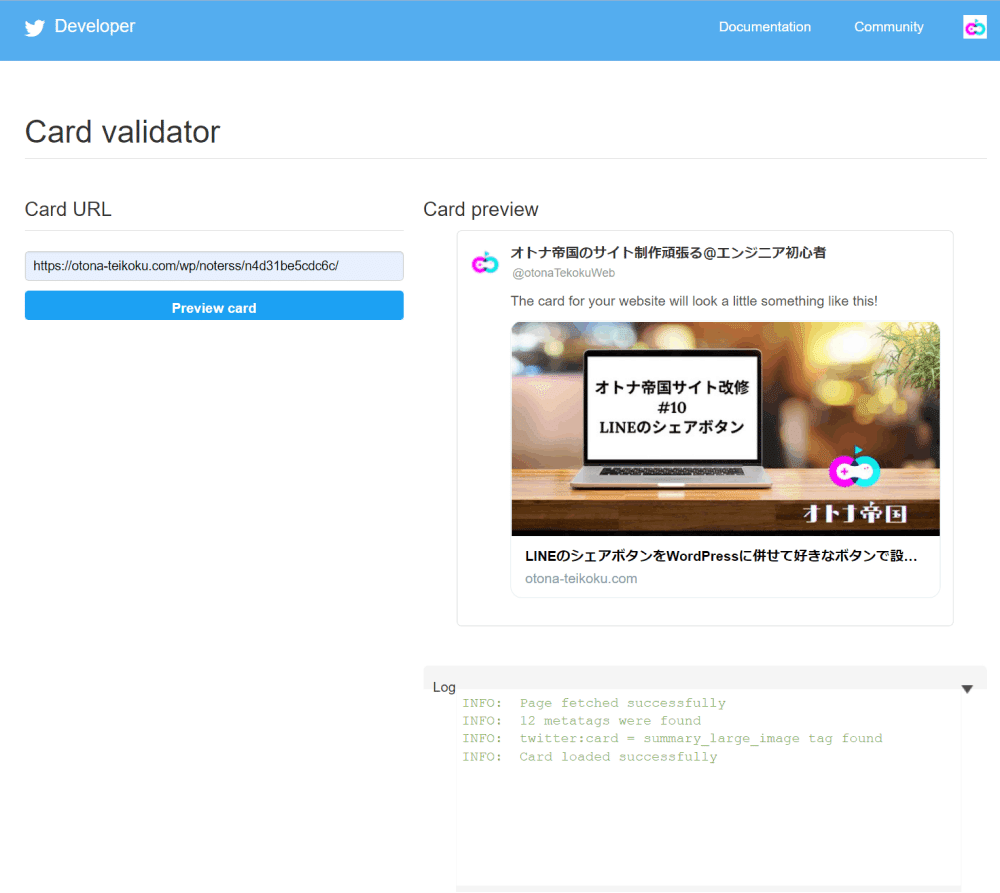Click the 'Card validator' page heading
Viewport: 1000px width, 893px height.
pos(122,132)
